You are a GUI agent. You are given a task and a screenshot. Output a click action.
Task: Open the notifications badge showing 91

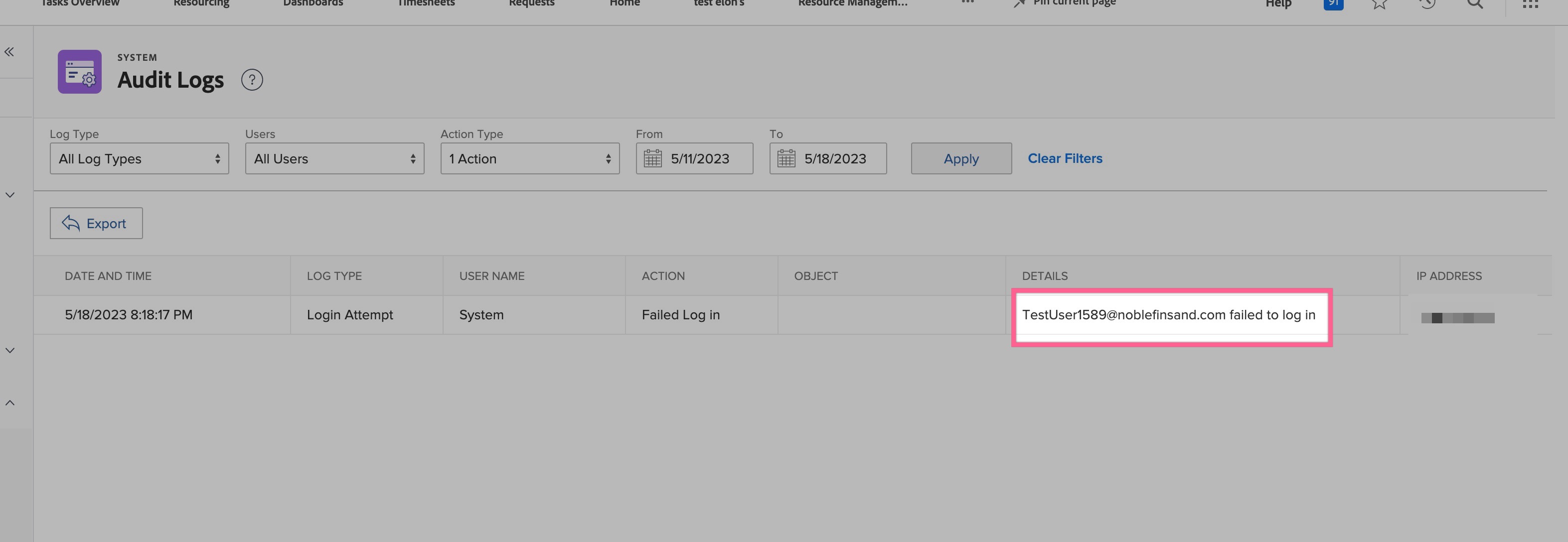[1333, 3]
